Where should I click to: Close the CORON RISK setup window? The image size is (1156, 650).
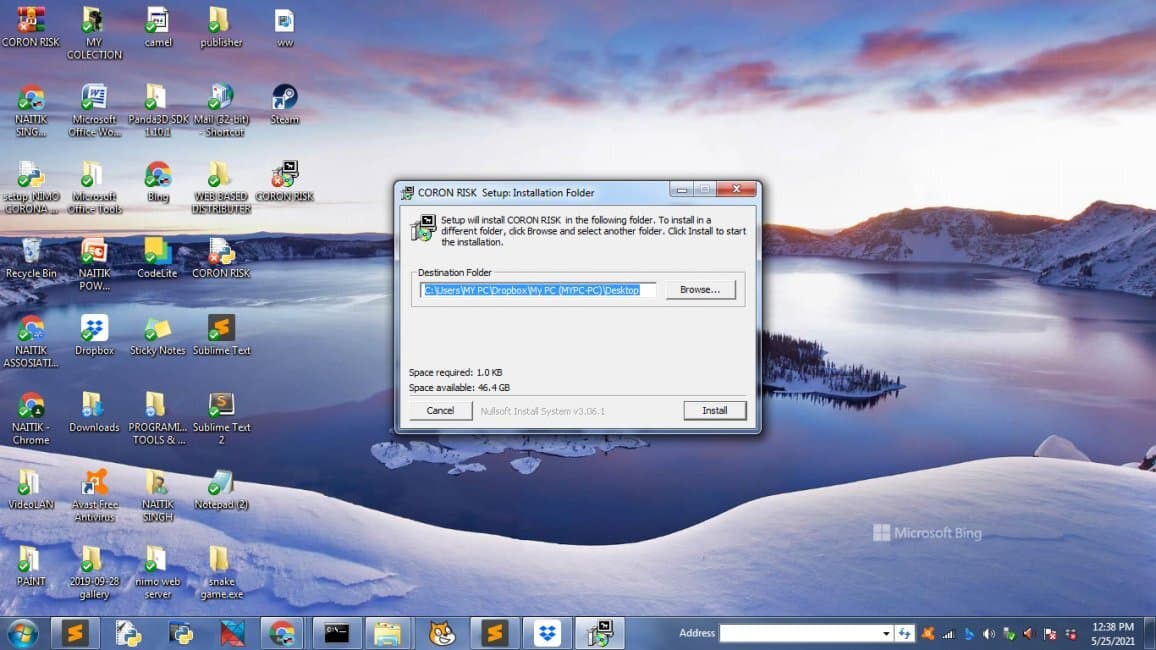[x=736, y=189]
